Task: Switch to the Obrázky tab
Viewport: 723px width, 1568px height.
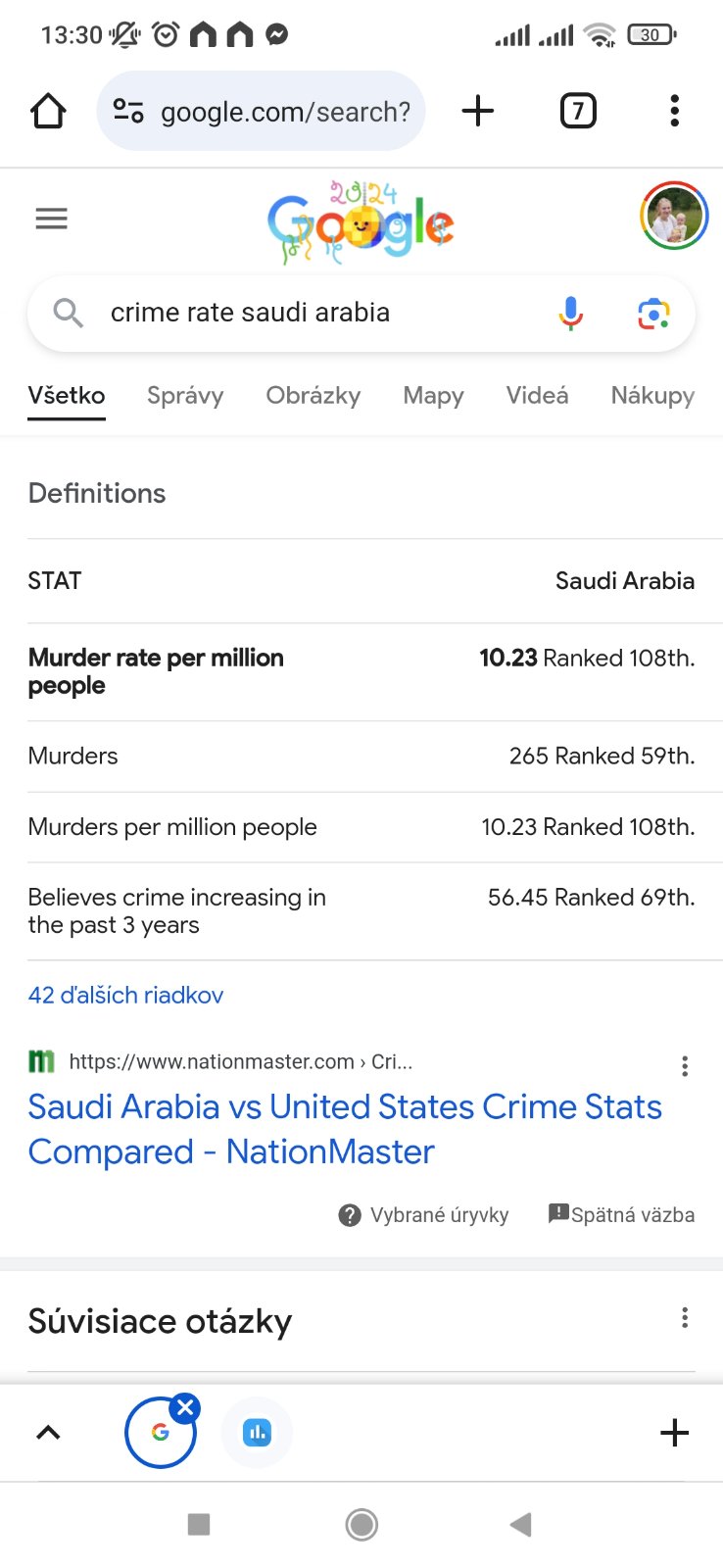Action: (313, 395)
